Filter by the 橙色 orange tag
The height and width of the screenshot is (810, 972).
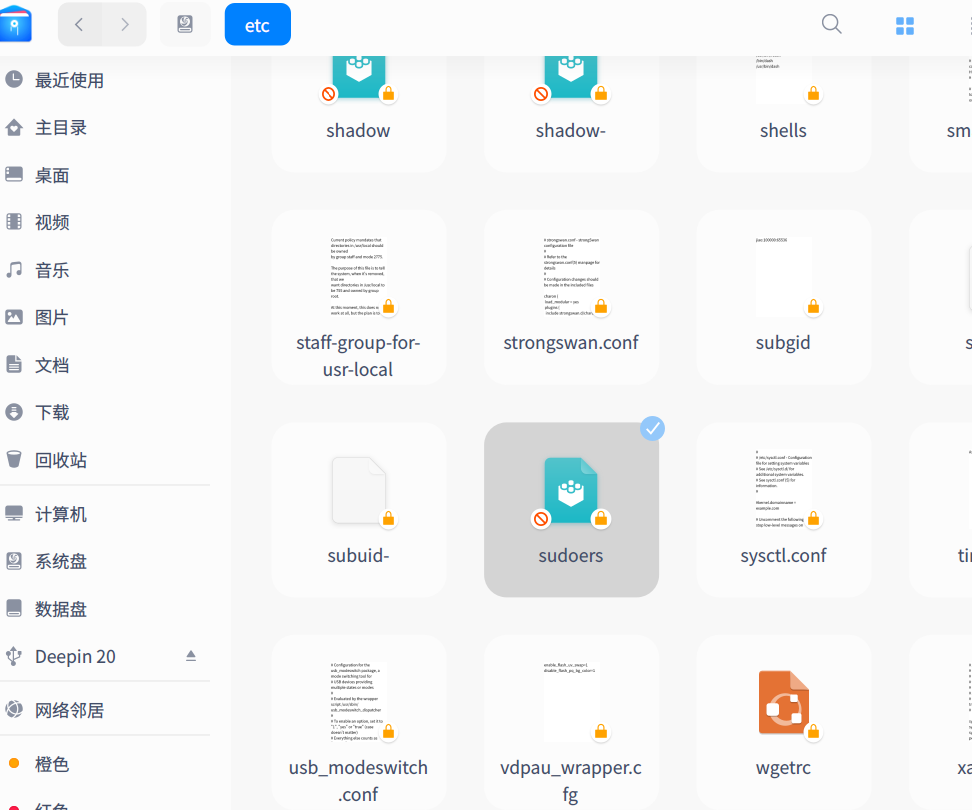105,764
